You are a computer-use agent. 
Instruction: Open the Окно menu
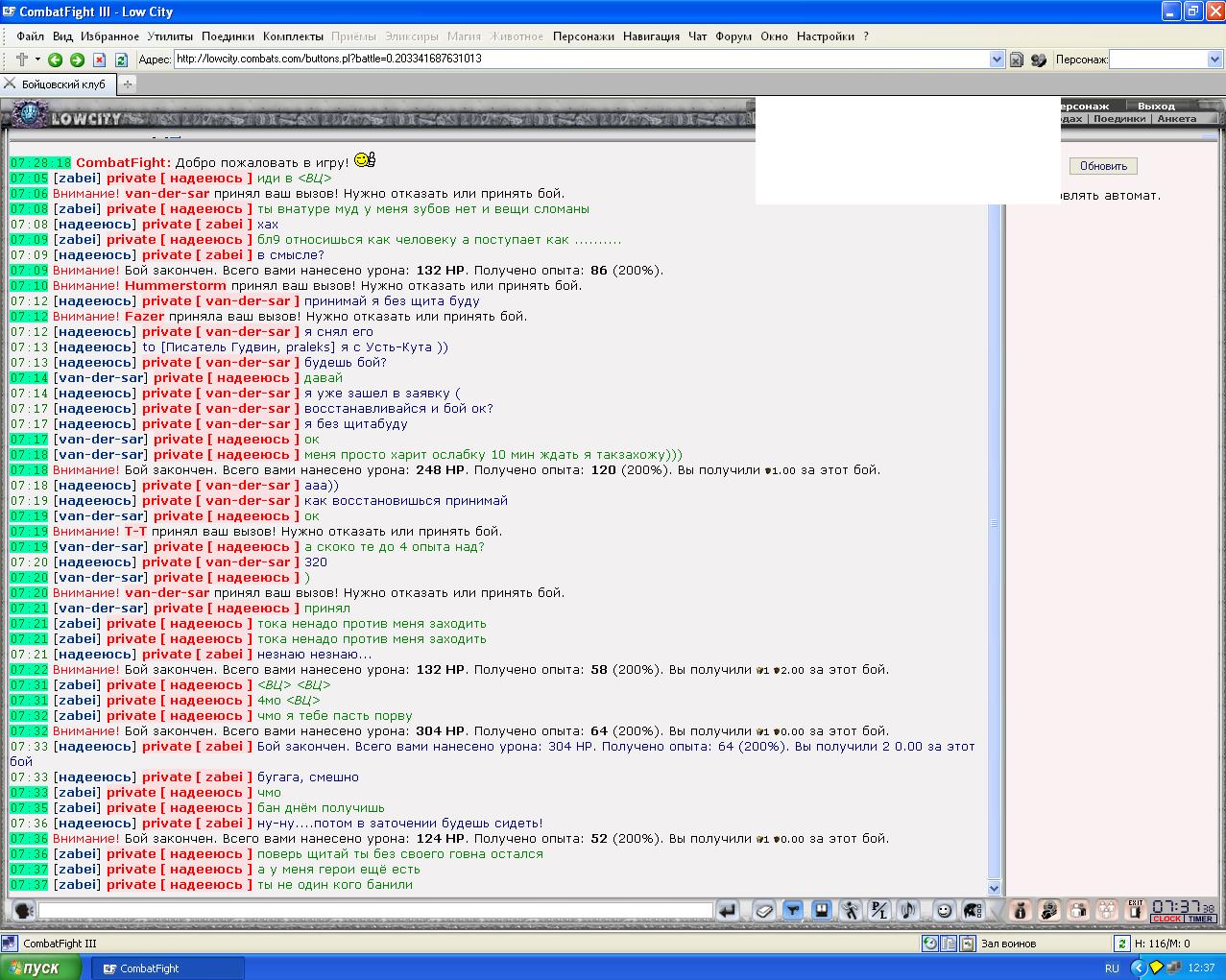(x=774, y=36)
